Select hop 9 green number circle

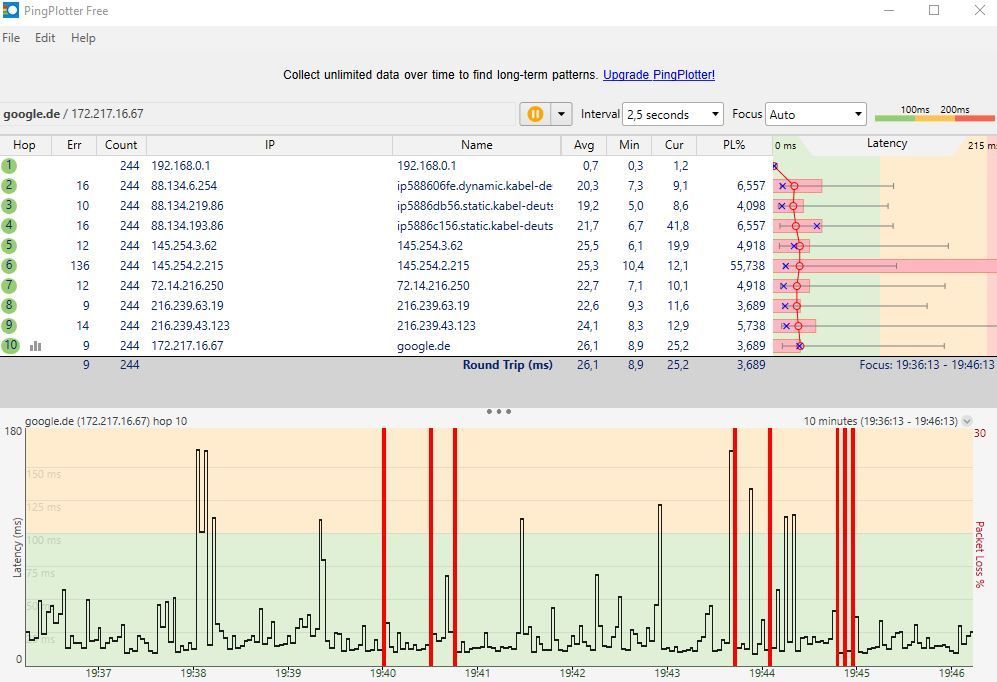click(9, 325)
